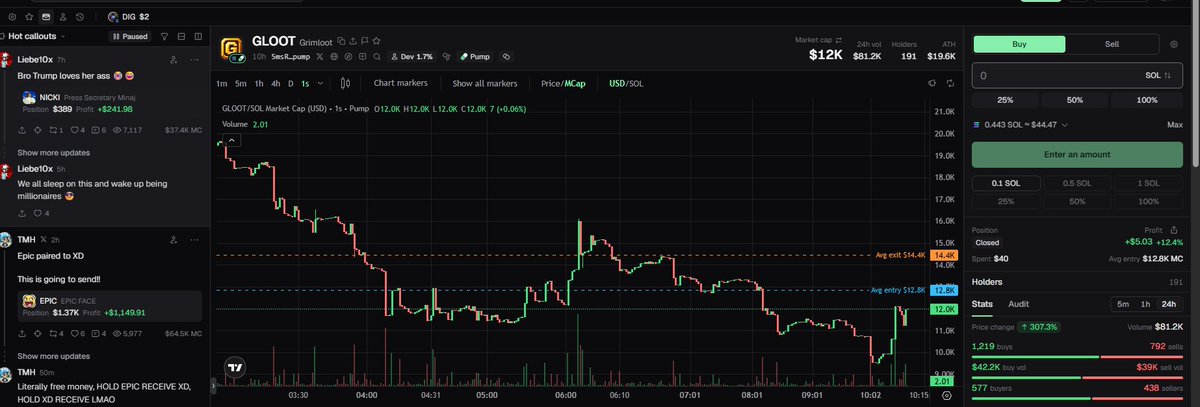Select the 1h chart timeframe
Viewport: 1200px width, 407px height.
click(x=259, y=84)
